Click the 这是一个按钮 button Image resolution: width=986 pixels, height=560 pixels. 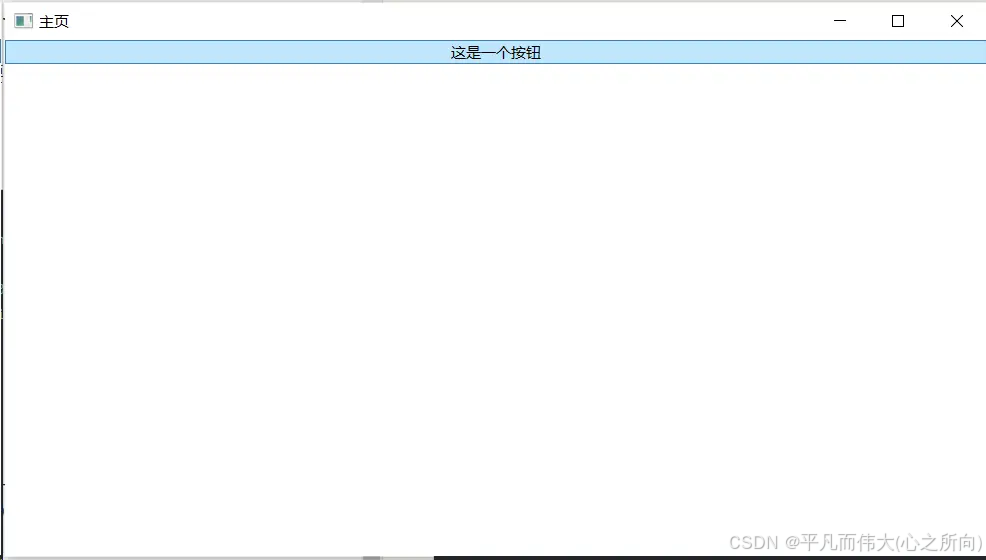pyautogui.click(x=495, y=52)
